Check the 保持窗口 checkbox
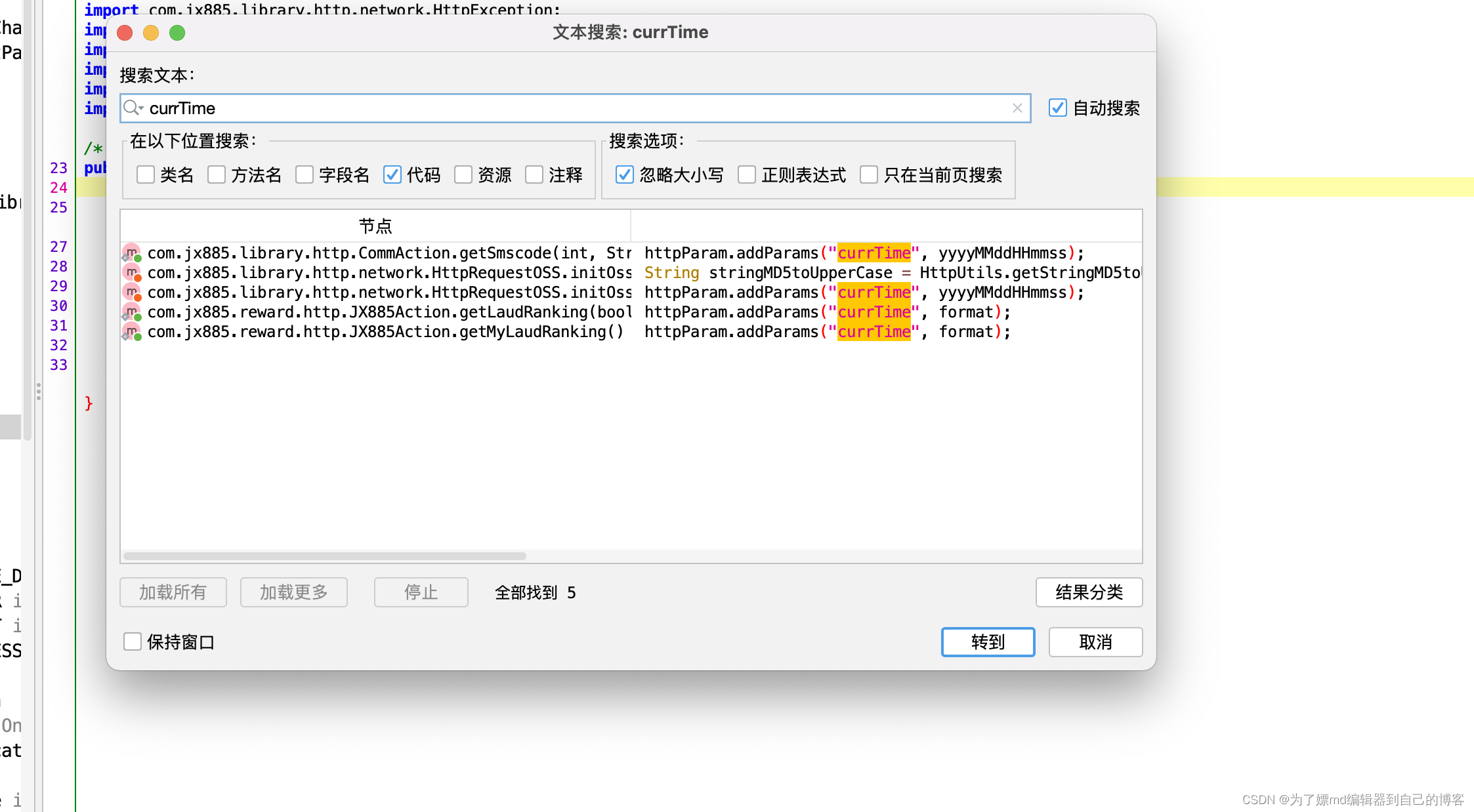The height and width of the screenshot is (812, 1474). (133, 641)
